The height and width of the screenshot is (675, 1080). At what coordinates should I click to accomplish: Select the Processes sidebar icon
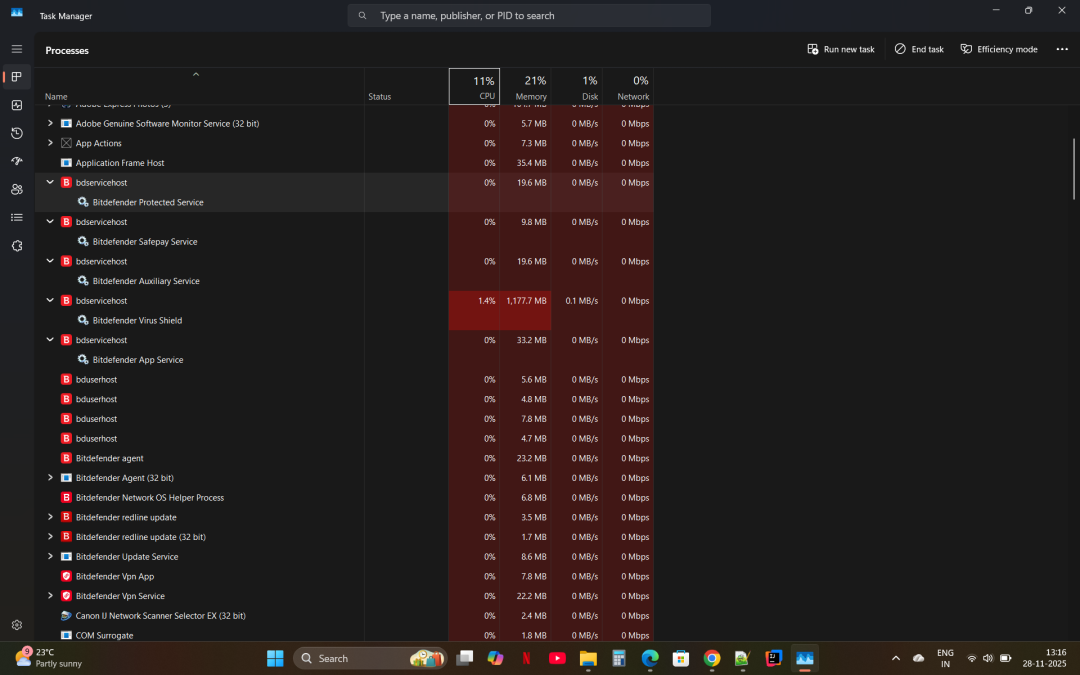click(17, 76)
